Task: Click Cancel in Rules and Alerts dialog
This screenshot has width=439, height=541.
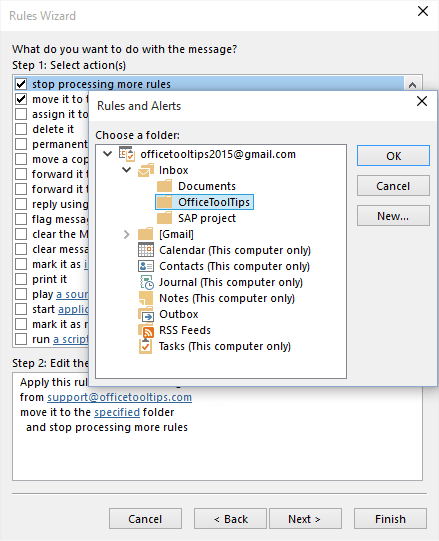Action: [x=393, y=186]
